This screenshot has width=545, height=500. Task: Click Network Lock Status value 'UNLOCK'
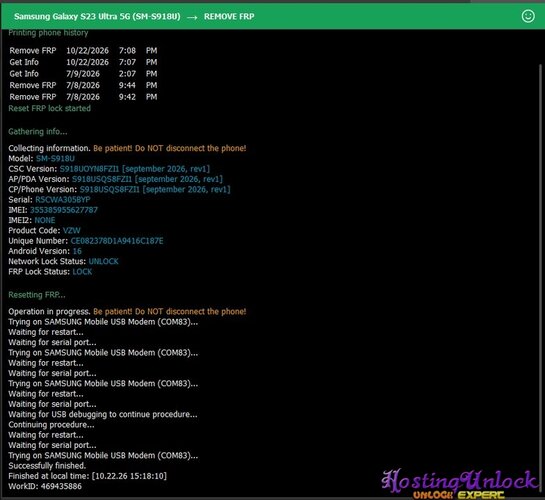pos(104,261)
